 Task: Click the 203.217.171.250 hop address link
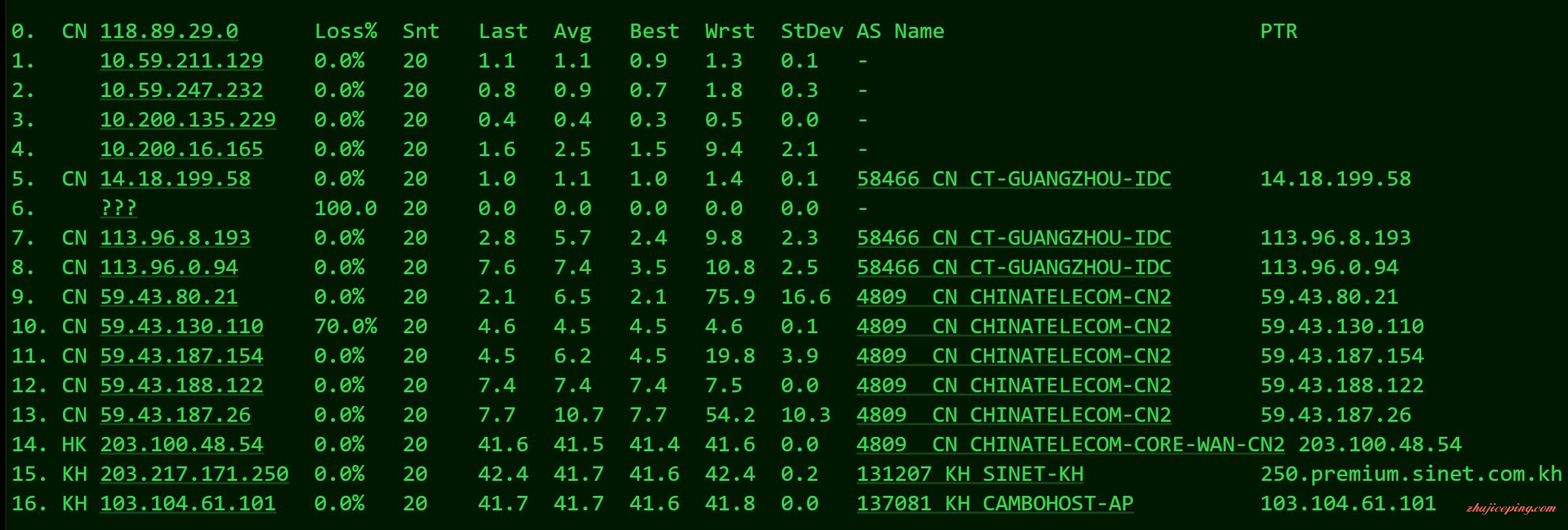click(x=194, y=474)
